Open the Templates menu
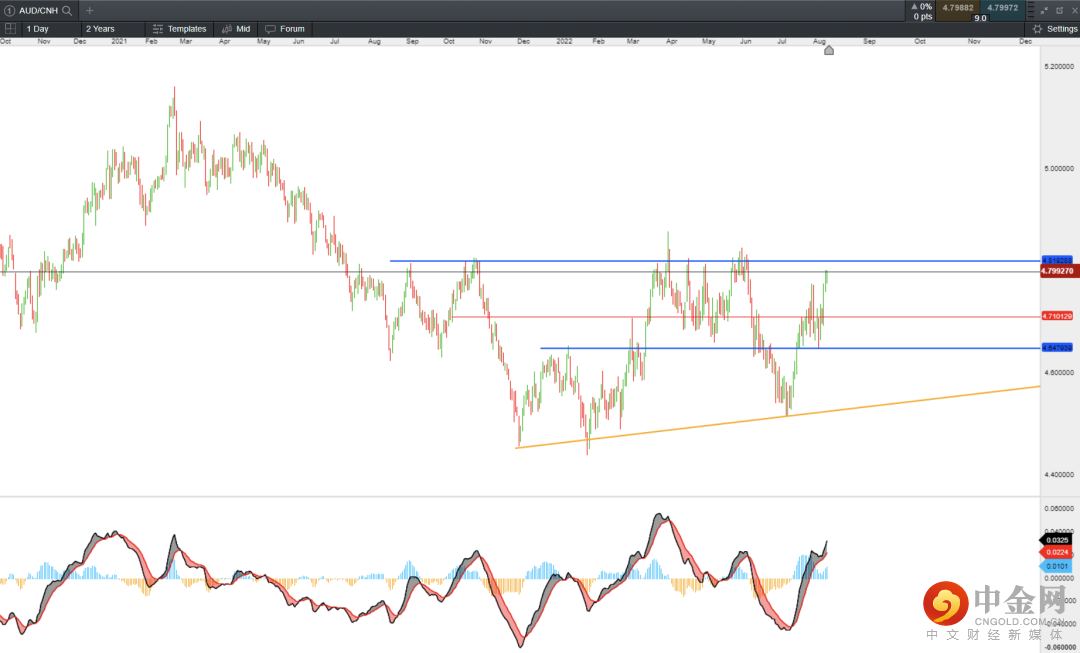 tap(180, 29)
